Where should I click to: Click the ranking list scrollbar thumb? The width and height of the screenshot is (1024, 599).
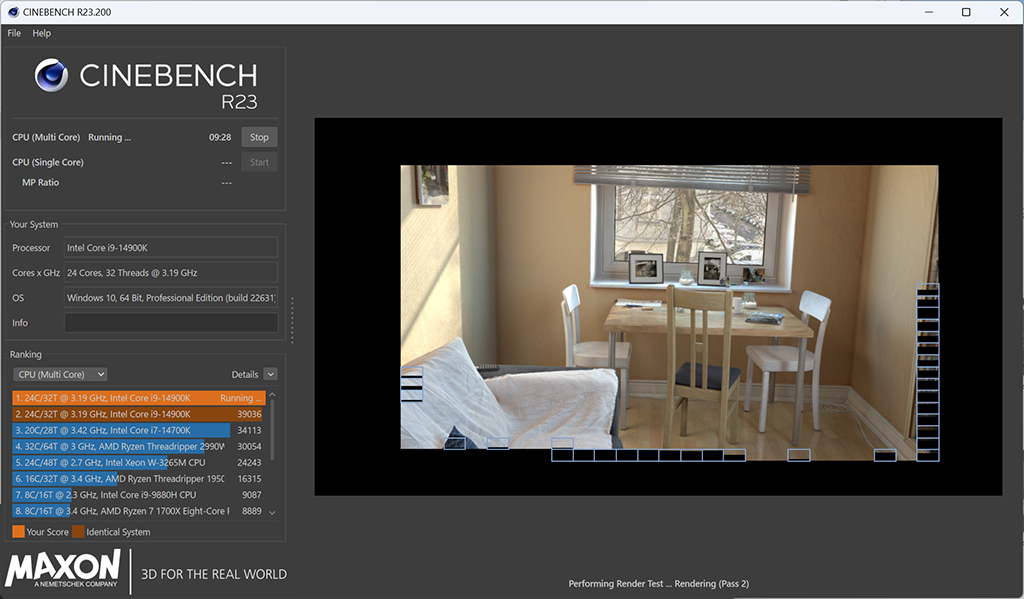point(272,430)
